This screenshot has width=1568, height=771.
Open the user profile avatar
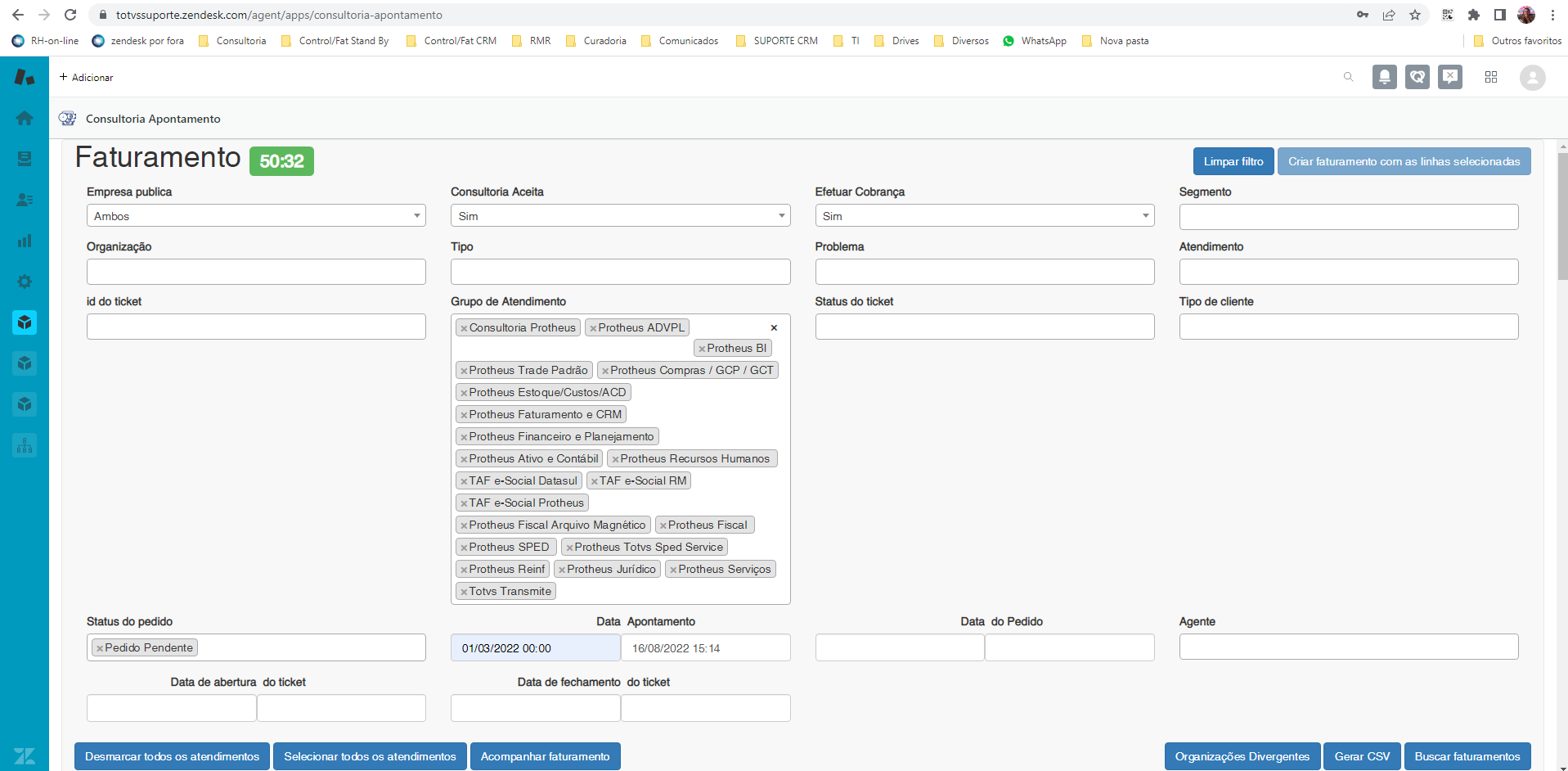[x=1532, y=78]
